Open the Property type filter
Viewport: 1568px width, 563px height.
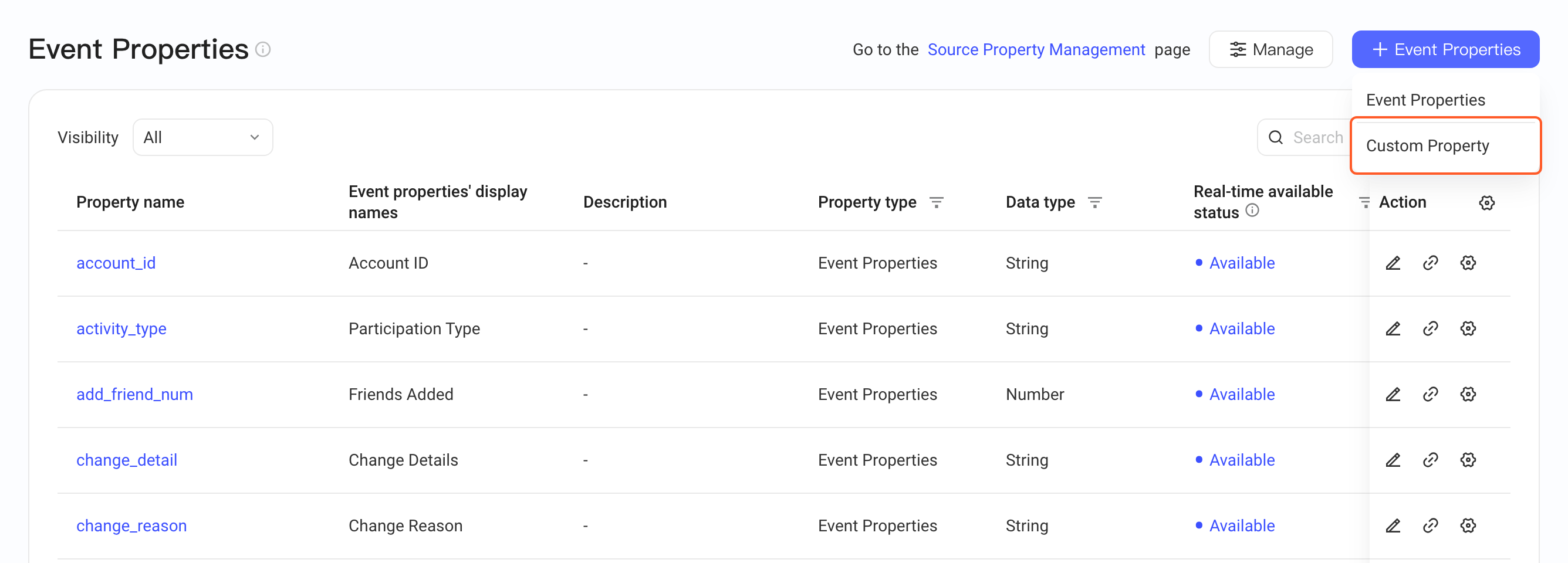click(936, 202)
